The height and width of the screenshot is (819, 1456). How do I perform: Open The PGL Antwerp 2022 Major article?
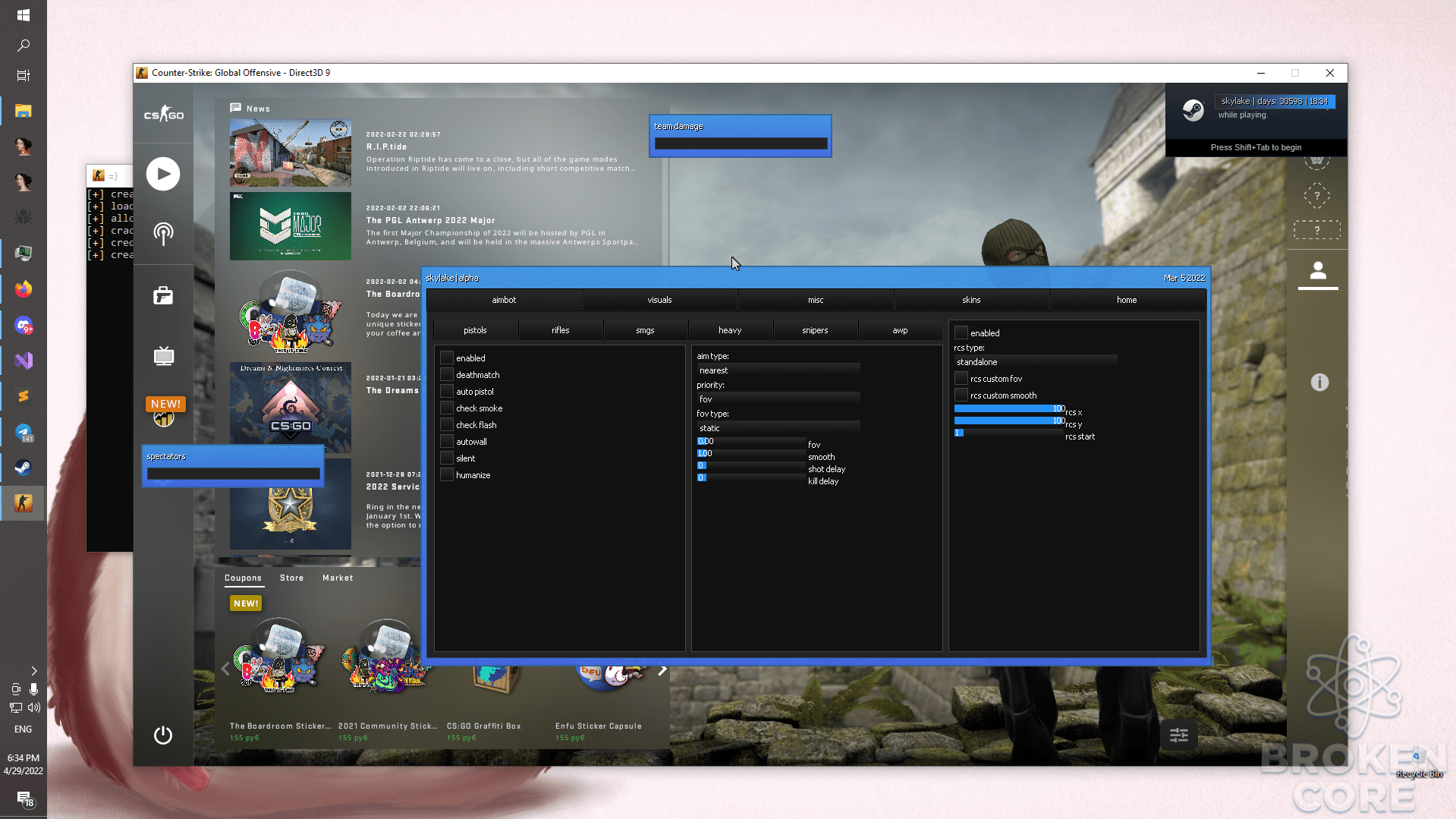(431, 220)
